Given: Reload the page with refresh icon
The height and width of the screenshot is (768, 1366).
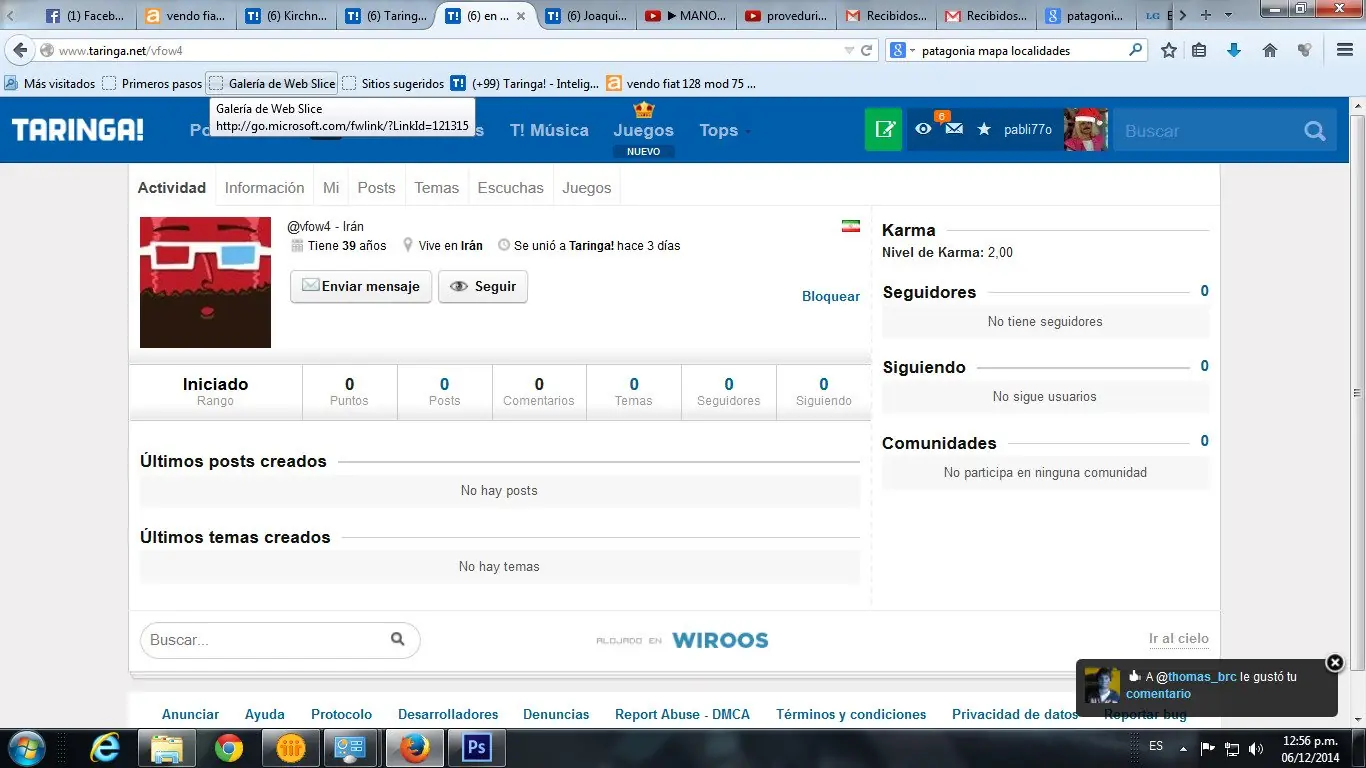Looking at the screenshot, I should pos(866,50).
